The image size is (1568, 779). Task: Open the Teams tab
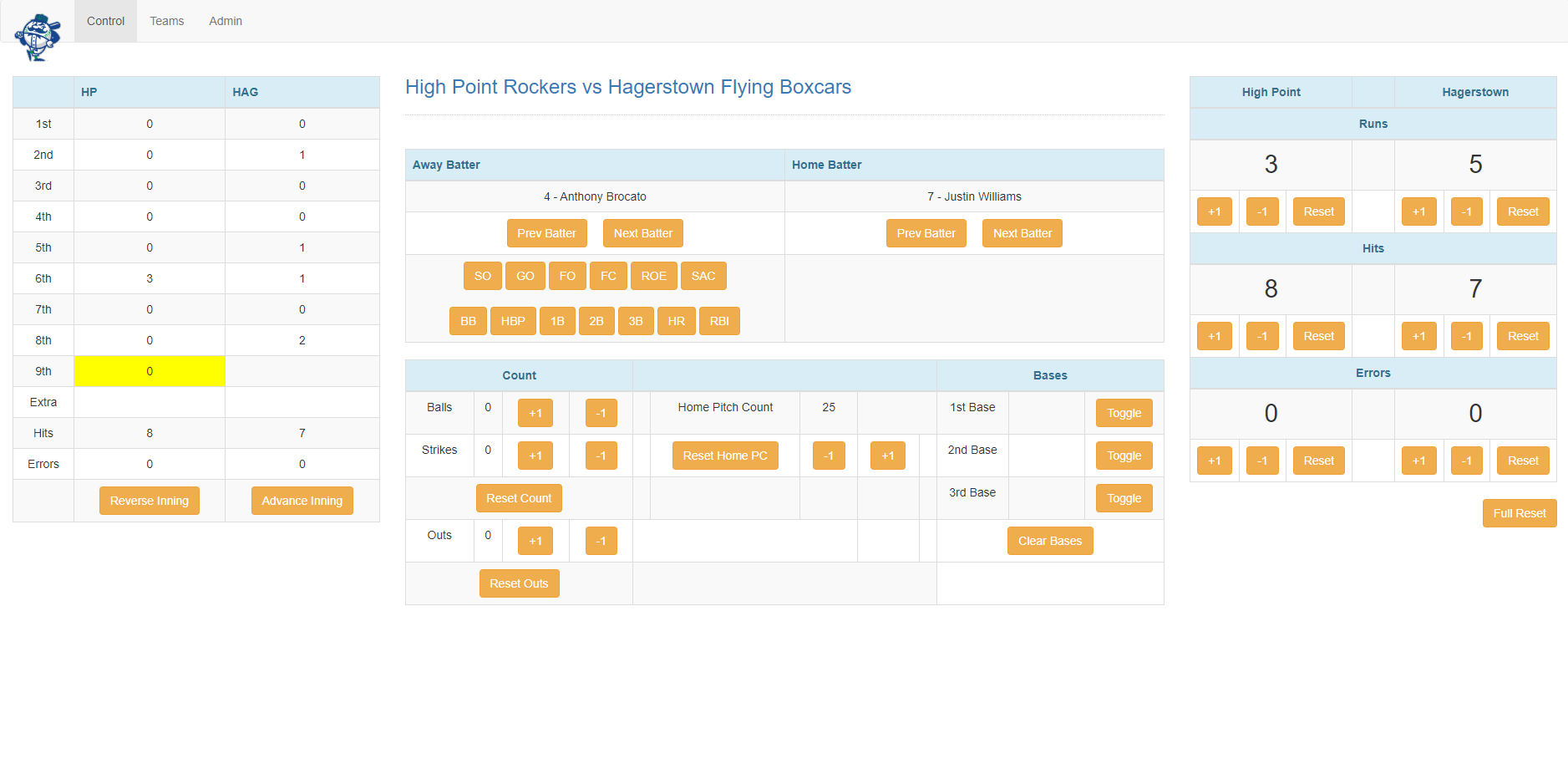click(x=167, y=21)
